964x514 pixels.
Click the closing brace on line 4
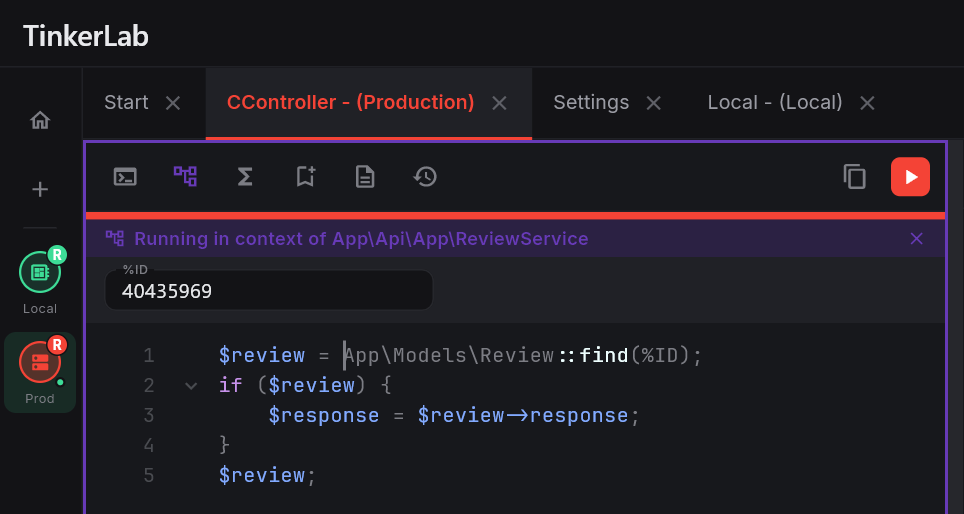tap(224, 445)
